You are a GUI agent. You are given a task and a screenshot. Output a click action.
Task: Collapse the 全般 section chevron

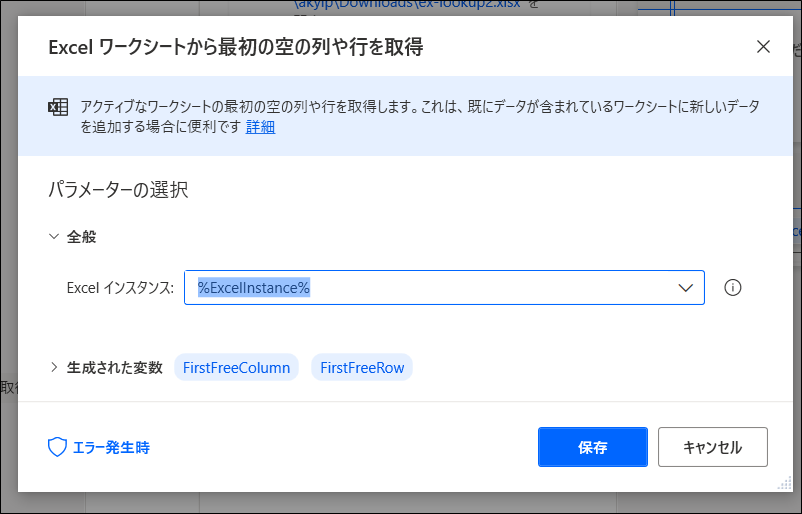pos(54,236)
